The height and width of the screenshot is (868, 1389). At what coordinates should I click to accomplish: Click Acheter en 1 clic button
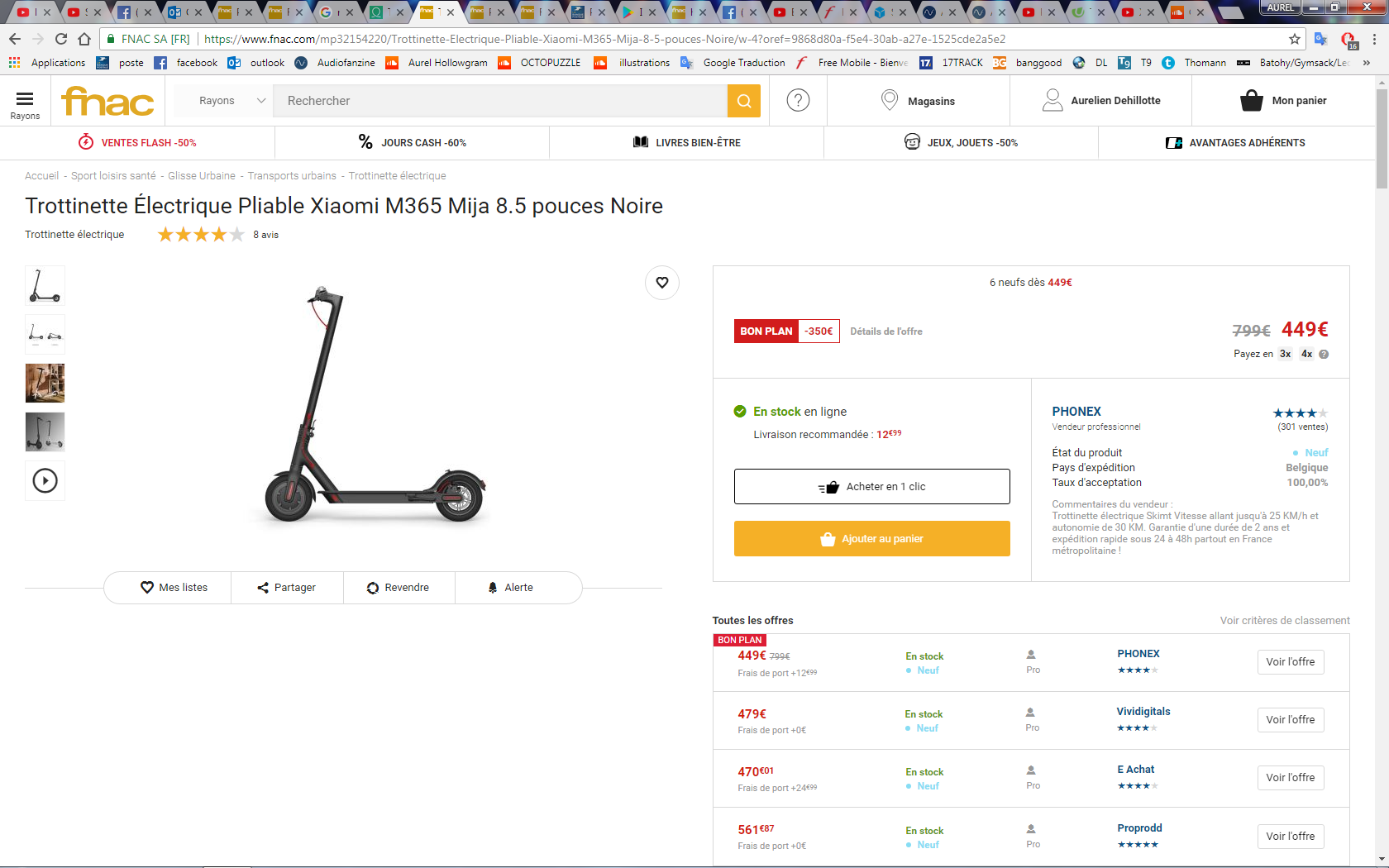coord(872,487)
